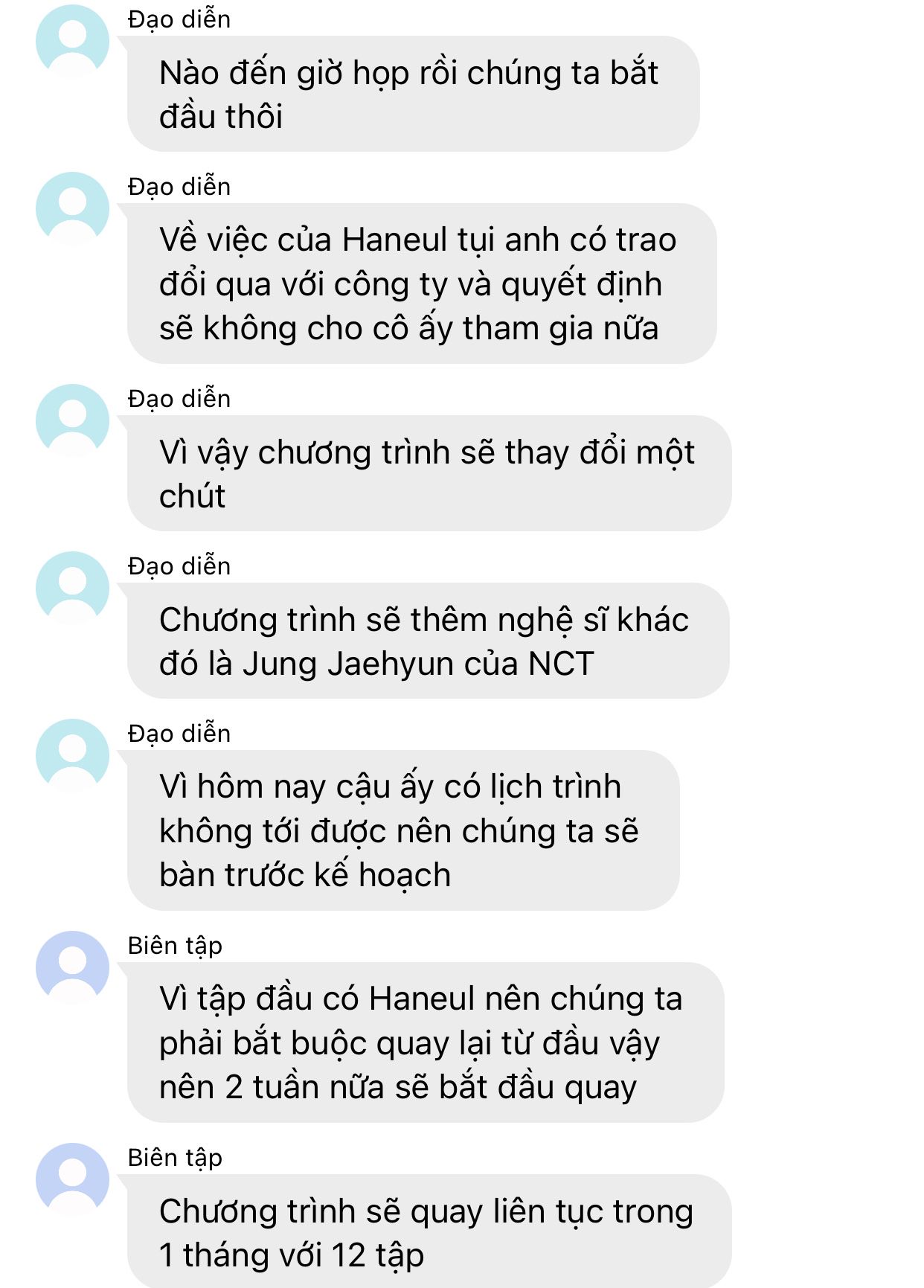Tap avatar beside 'Nào đến giờ họp' message

click(72, 41)
